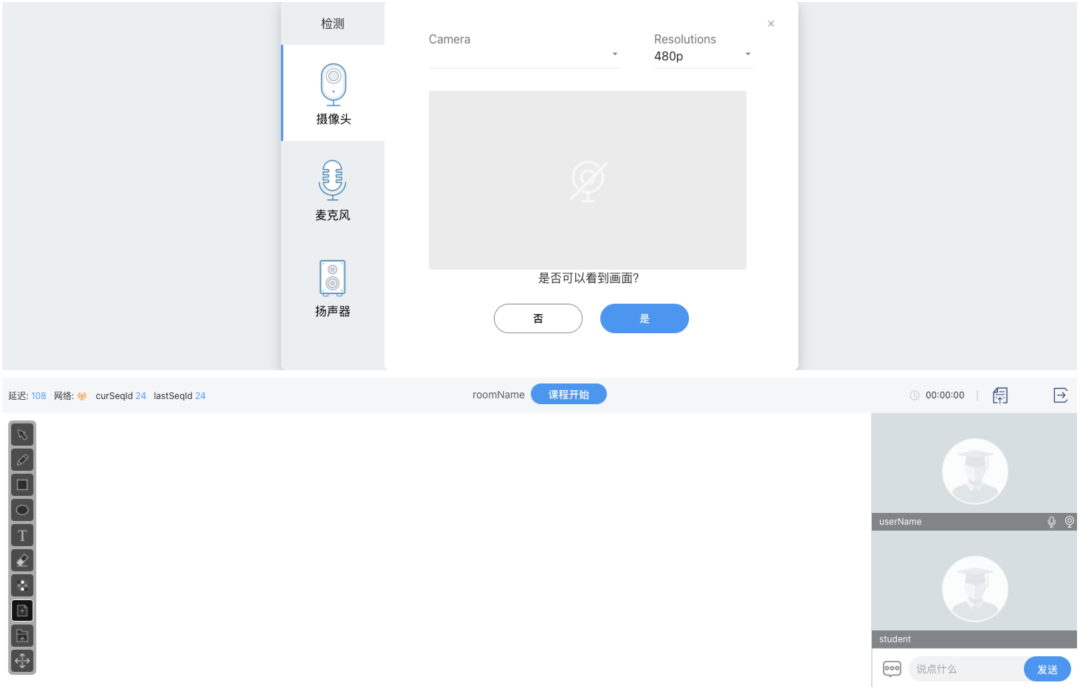
Task: Open the emoji picker in the chat box
Action: point(891,668)
